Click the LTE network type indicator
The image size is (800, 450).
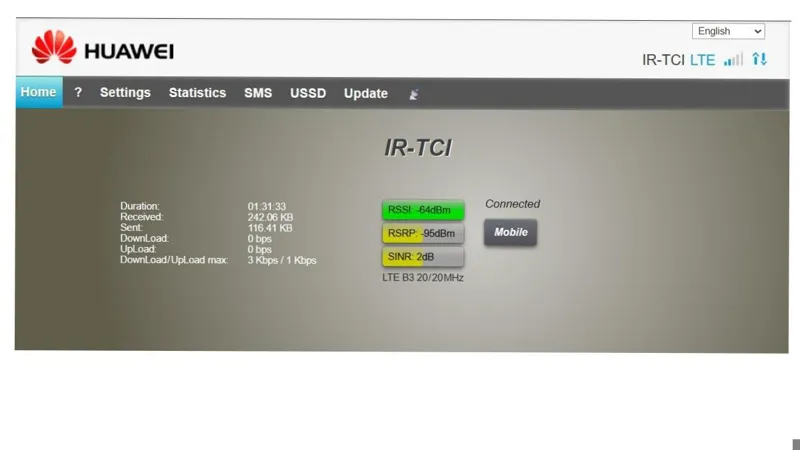tap(703, 60)
